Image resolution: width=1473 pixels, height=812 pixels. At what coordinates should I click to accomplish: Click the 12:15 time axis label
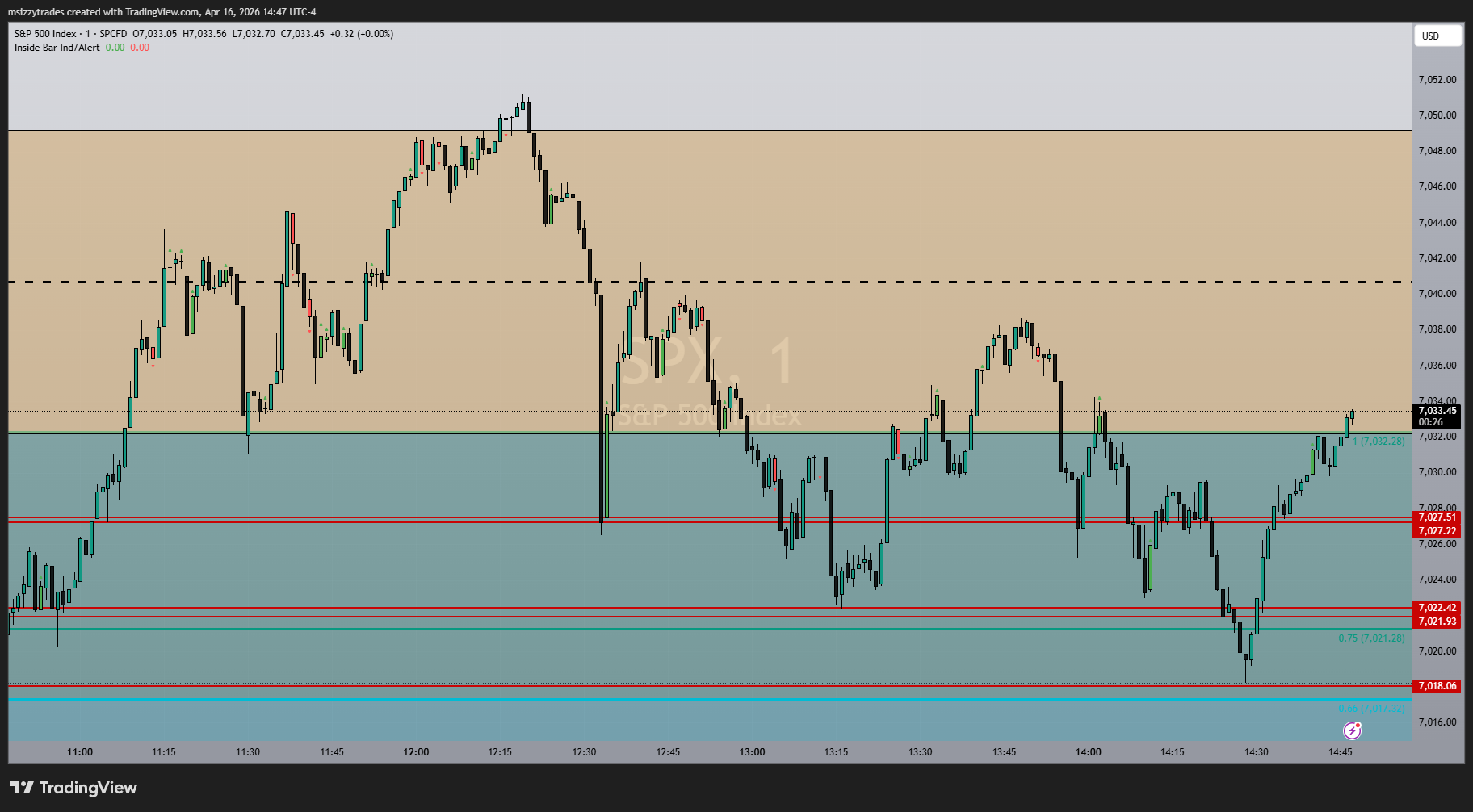click(x=500, y=752)
